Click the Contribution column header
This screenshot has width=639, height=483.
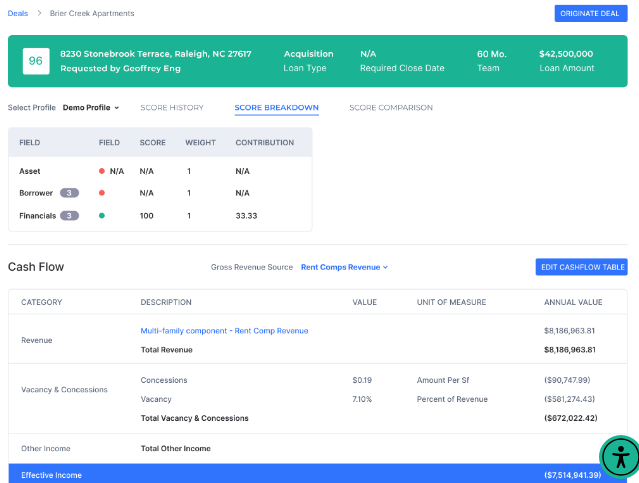tap(264, 142)
